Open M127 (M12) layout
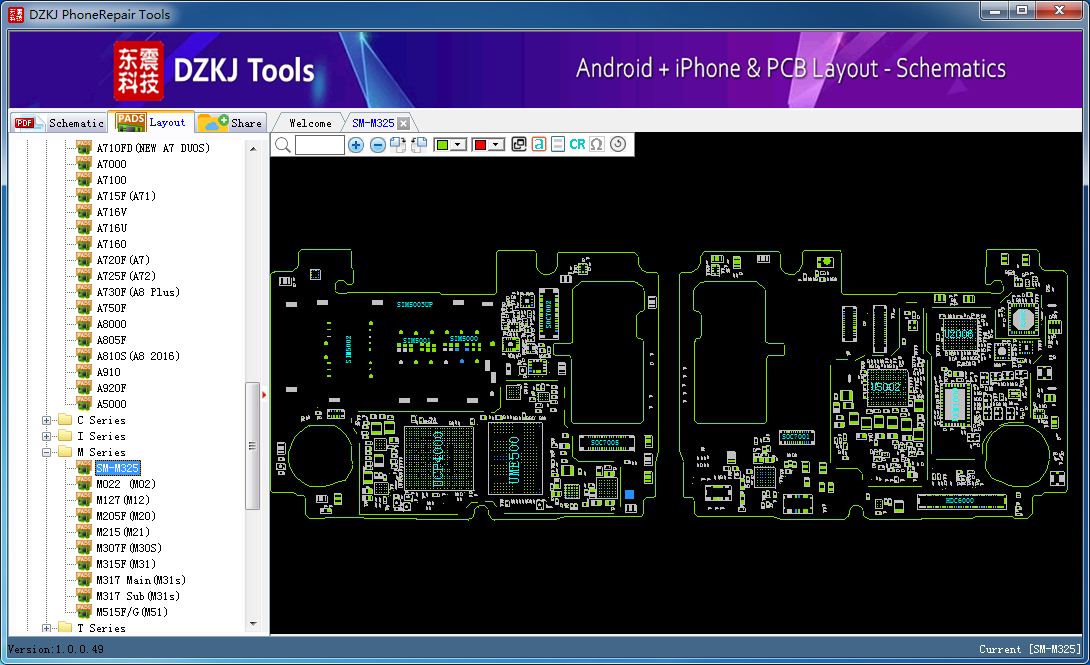This screenshot has height=665, width=1090. tap(122, 500)
